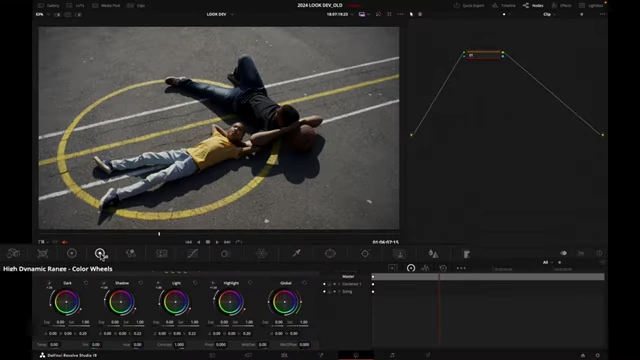Select node 01 in node graph

pos(483,55)
